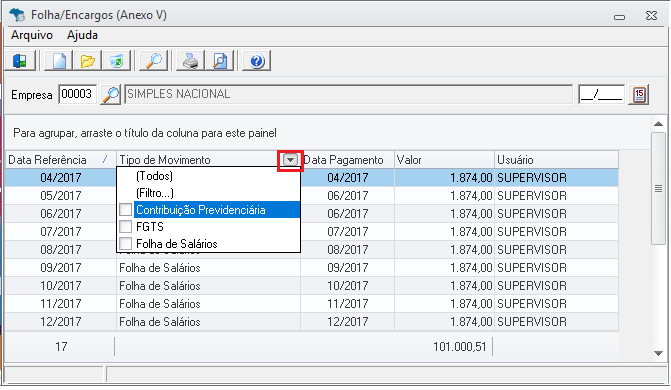Open the Ajuda menu

click(x=82, y=35)
